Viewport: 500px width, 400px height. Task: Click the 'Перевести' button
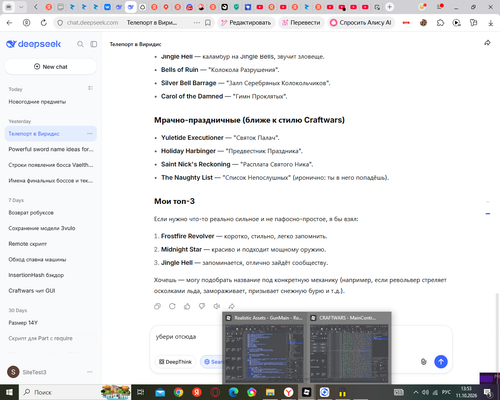pyautogui.click(x=301, y=23)
